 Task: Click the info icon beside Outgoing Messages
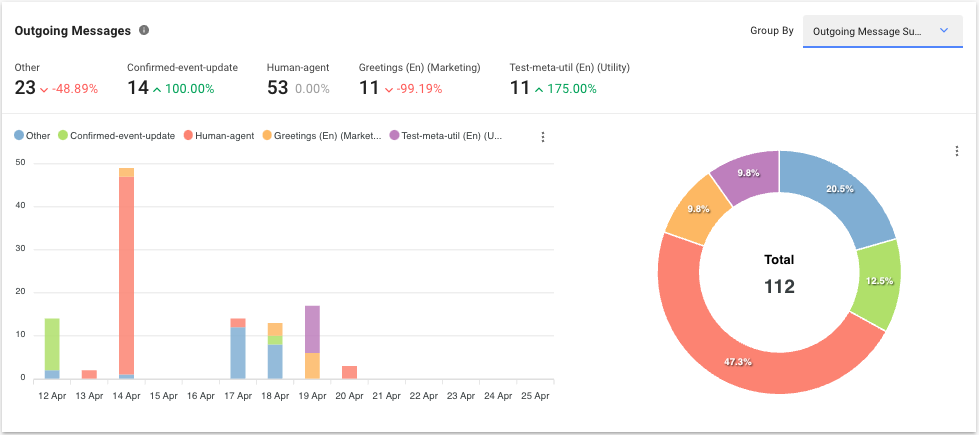tap(144, 31)
